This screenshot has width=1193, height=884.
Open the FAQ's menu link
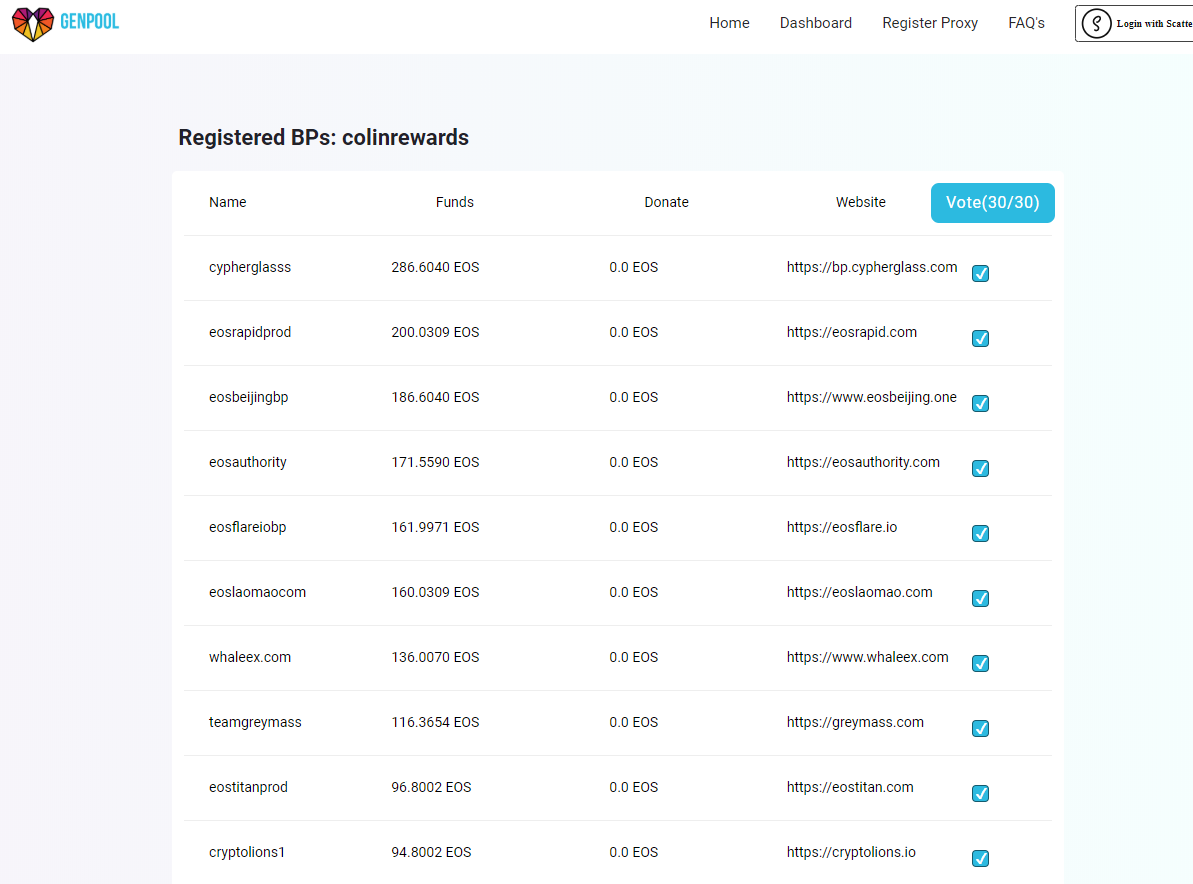(x=1026, y=23)
